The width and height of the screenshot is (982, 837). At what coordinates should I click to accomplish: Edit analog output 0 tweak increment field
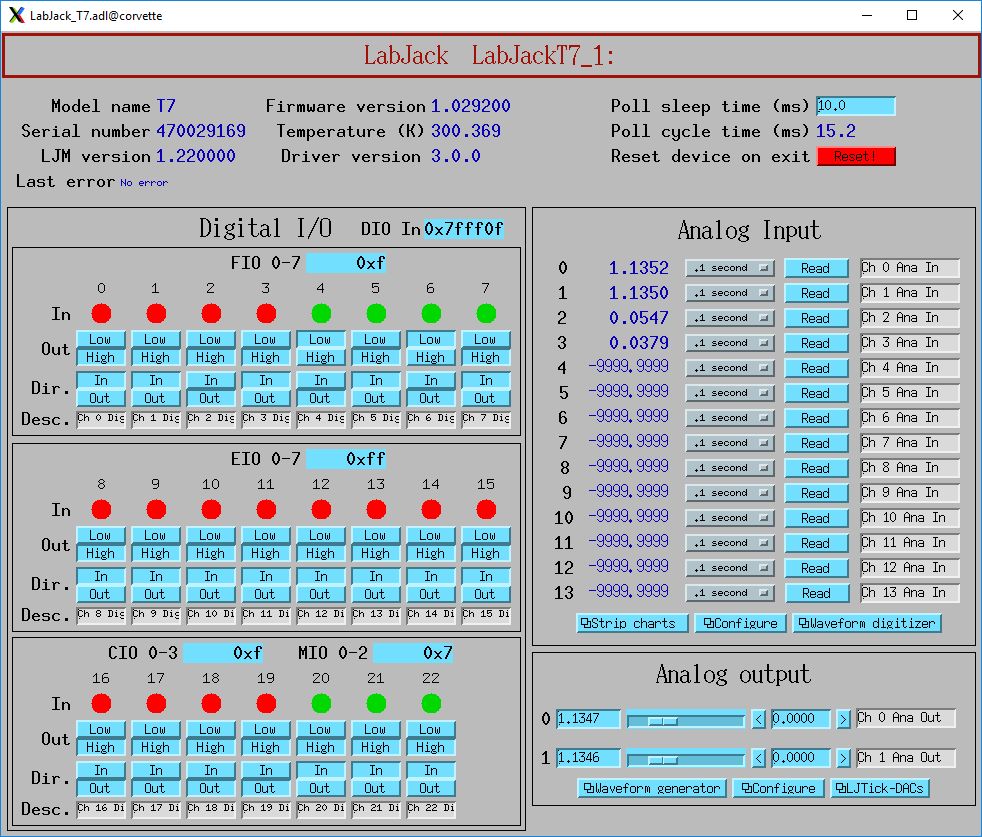(x=801, y=719)
